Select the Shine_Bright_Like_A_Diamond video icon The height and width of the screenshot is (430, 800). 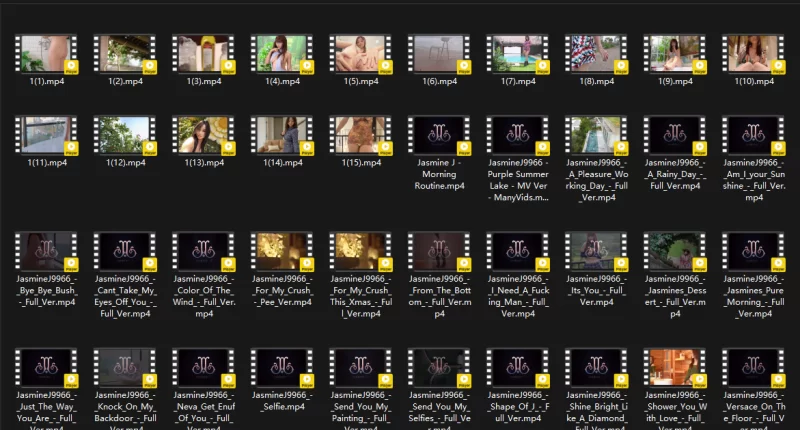click(x=596, y=368)
